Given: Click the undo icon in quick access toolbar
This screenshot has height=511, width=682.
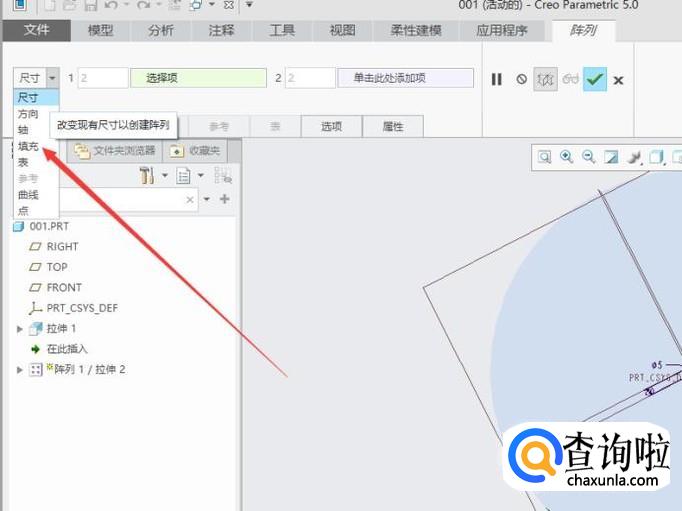Looking at the screenshot, I should pyautogui.click(x=111, y=4).
